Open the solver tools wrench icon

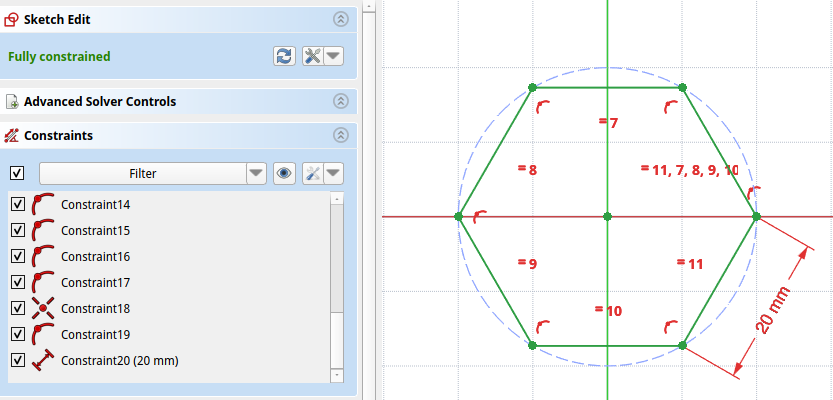tap(312, 56)
